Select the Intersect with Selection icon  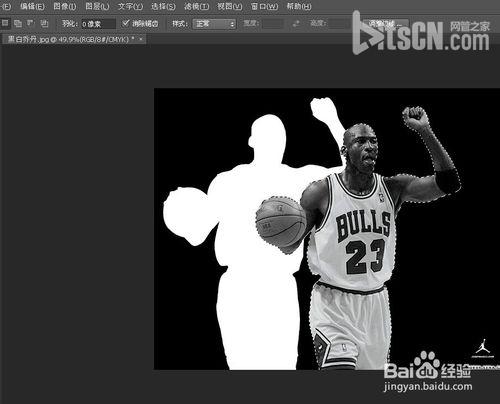point(44,23)
